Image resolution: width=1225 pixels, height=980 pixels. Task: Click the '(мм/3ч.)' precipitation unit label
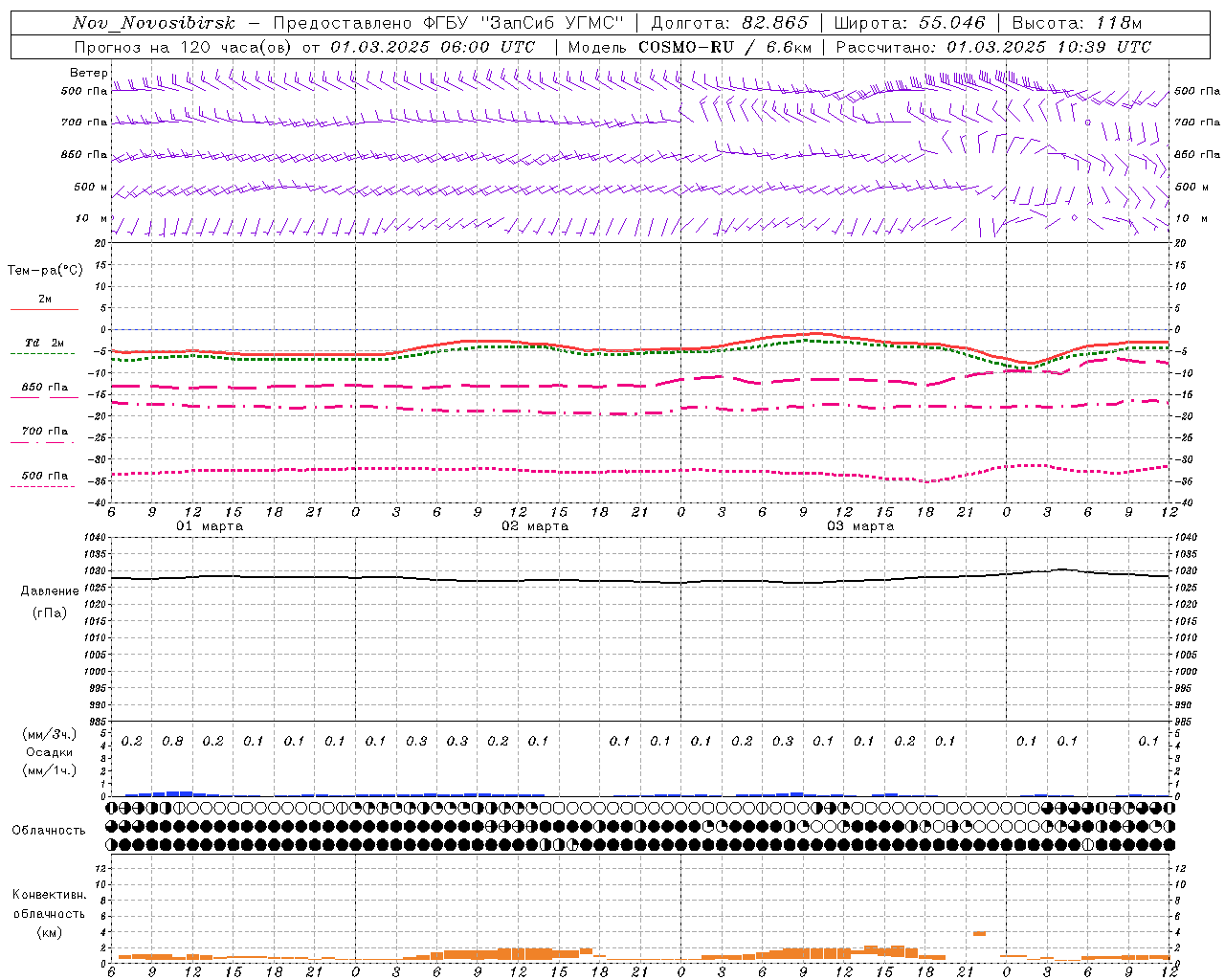pyautogui.click(x=49, y=734)
